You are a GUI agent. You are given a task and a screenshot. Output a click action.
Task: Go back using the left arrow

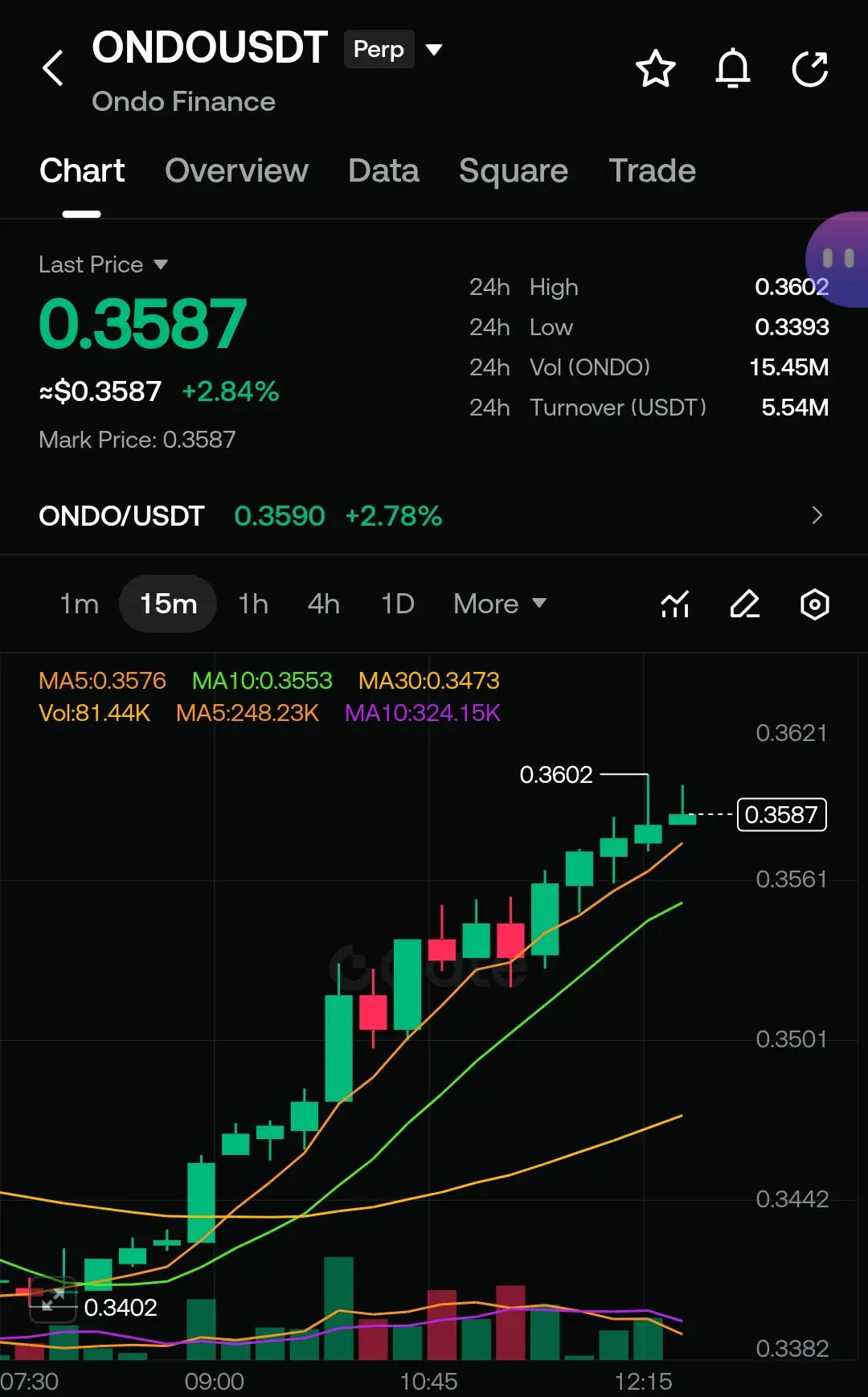(53, 68)
